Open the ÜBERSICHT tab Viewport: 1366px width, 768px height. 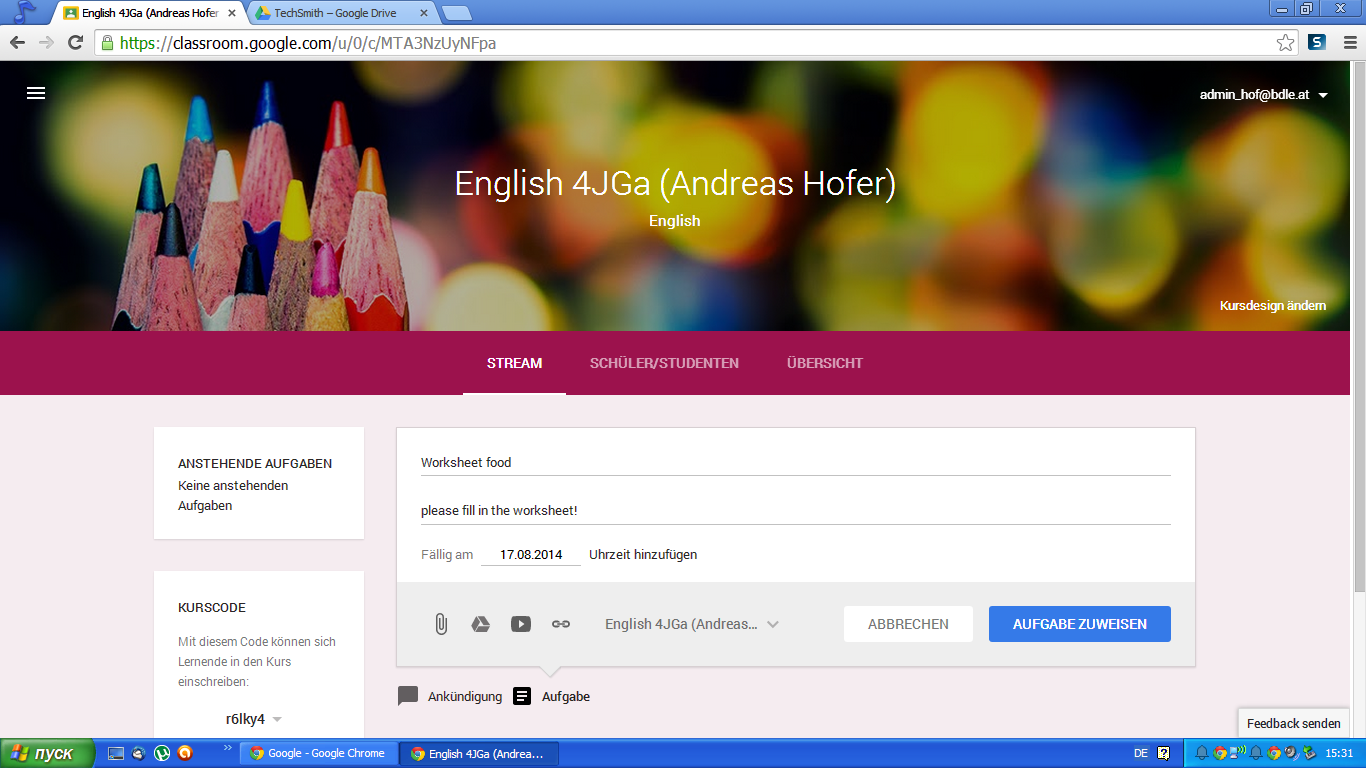coord(824,363)
